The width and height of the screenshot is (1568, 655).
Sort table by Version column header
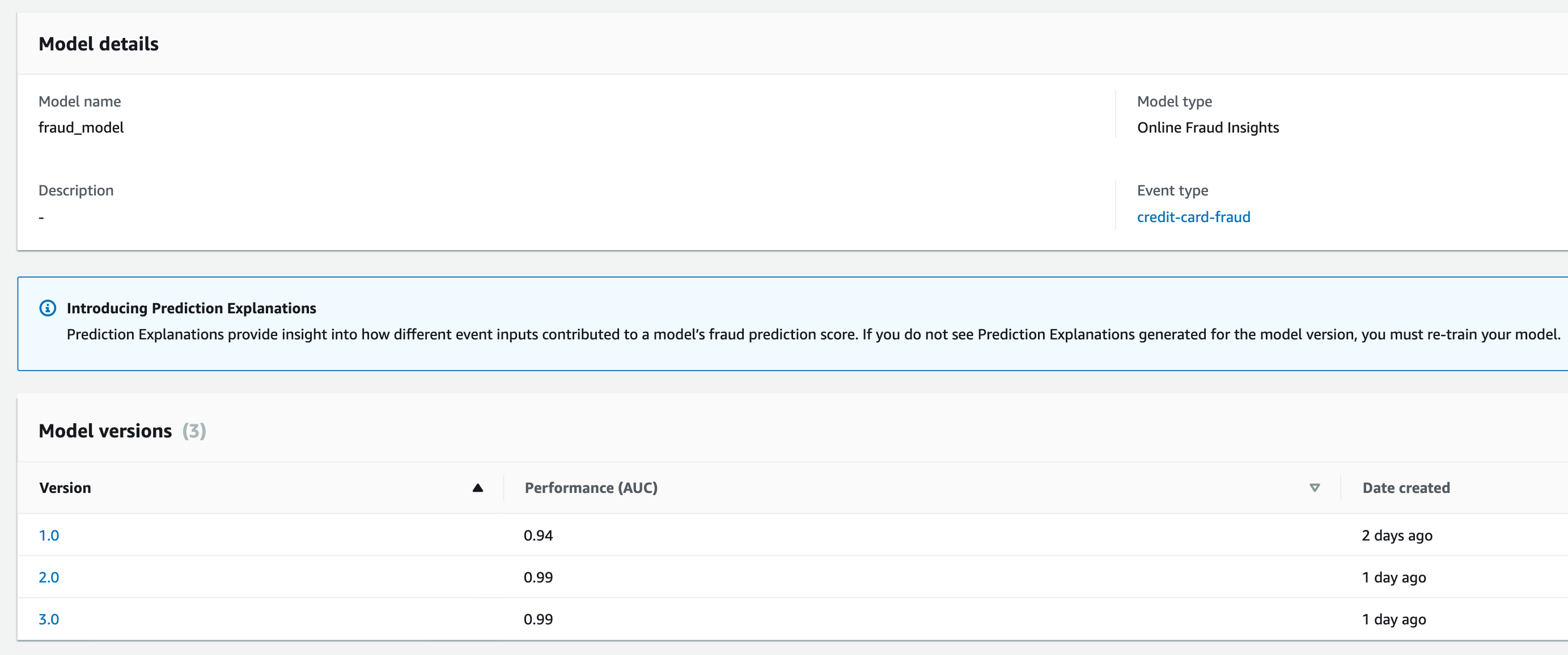point(65,488)
